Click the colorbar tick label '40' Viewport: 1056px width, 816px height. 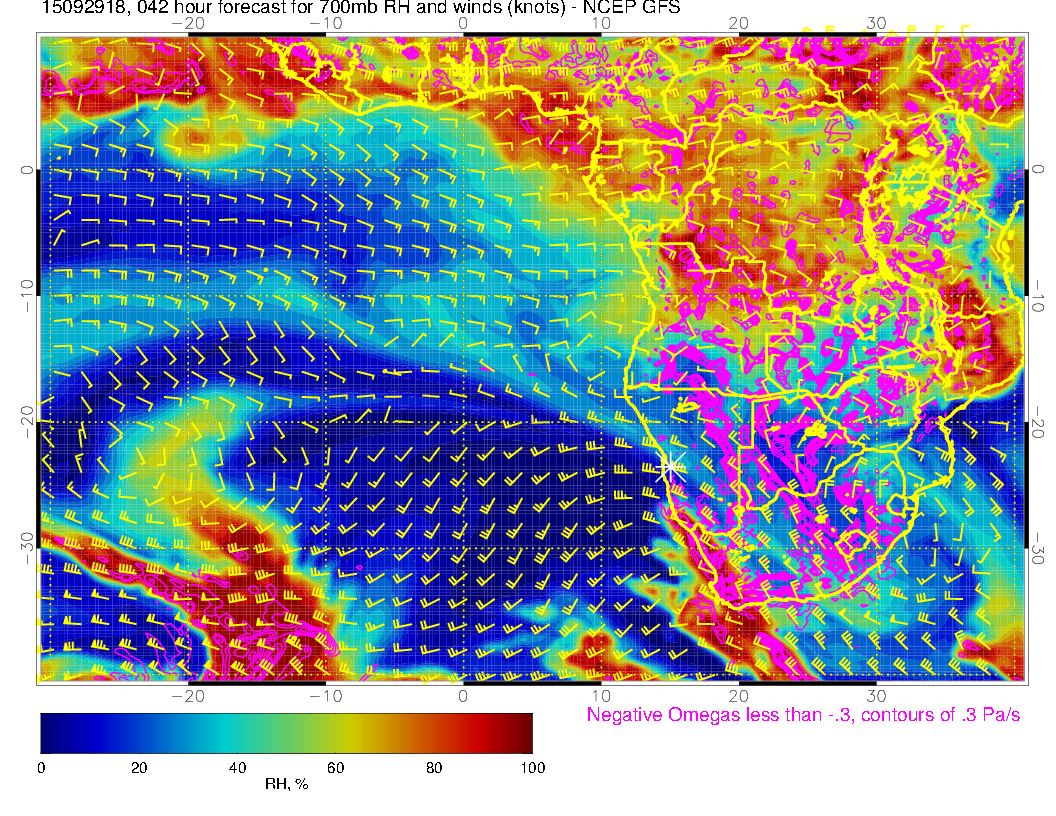[x=237, y=768]
